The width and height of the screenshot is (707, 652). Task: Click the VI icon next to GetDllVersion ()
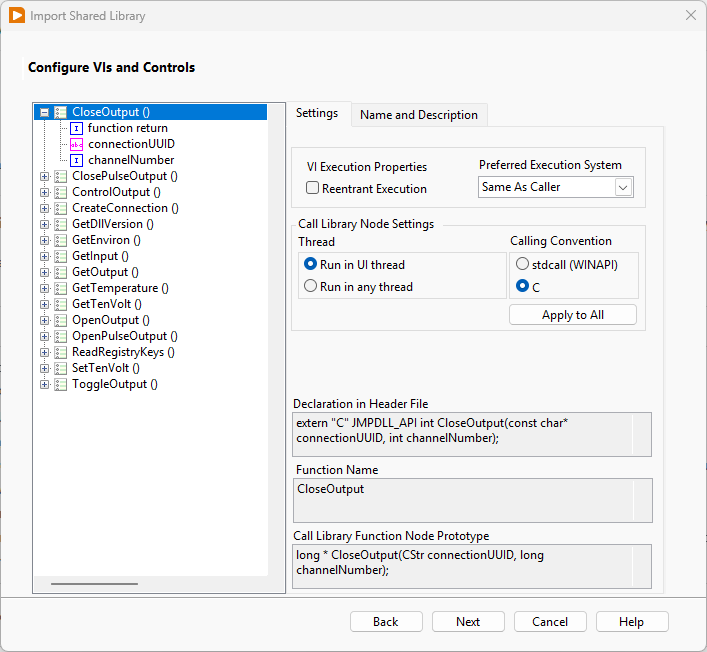[x=61, y=224]
